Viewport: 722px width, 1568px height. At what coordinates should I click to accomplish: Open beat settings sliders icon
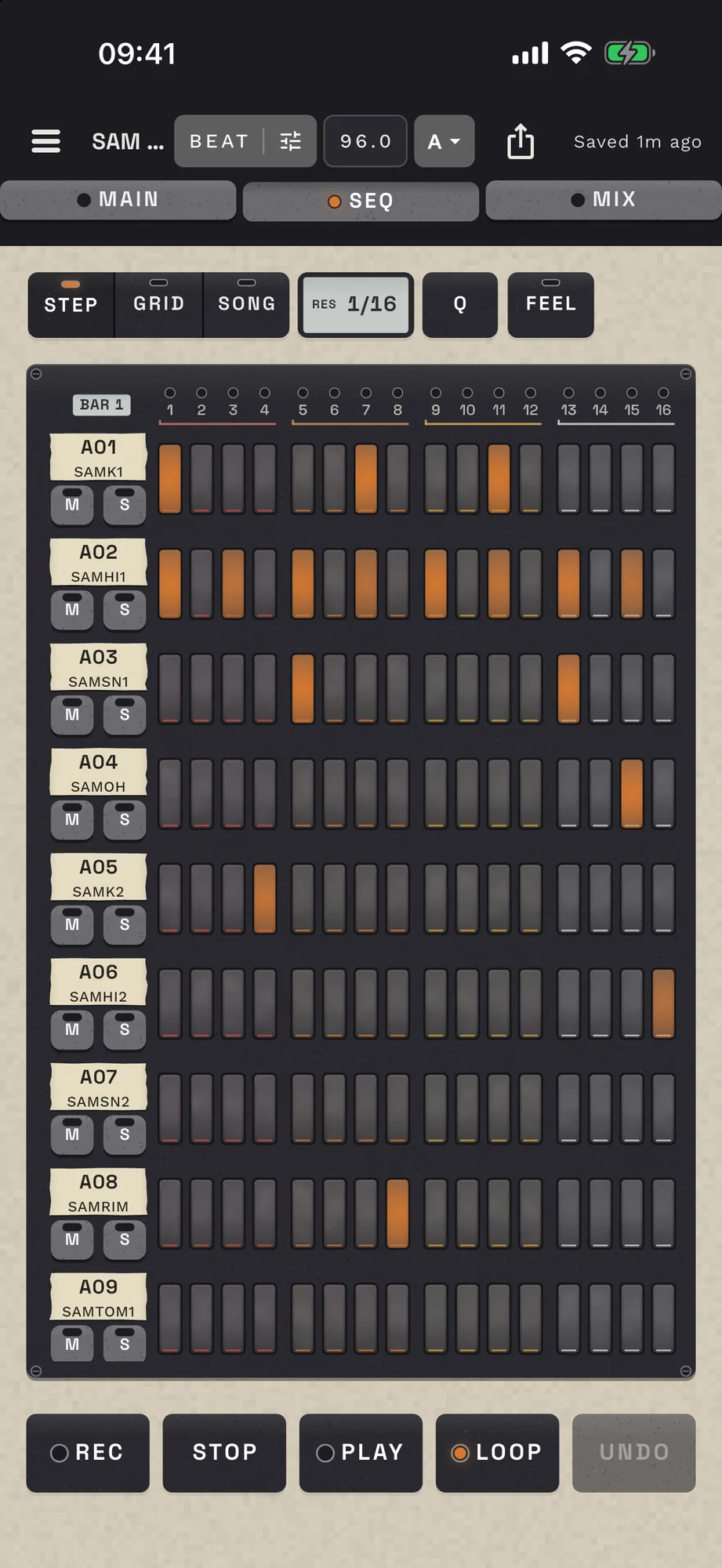point(291,141)
